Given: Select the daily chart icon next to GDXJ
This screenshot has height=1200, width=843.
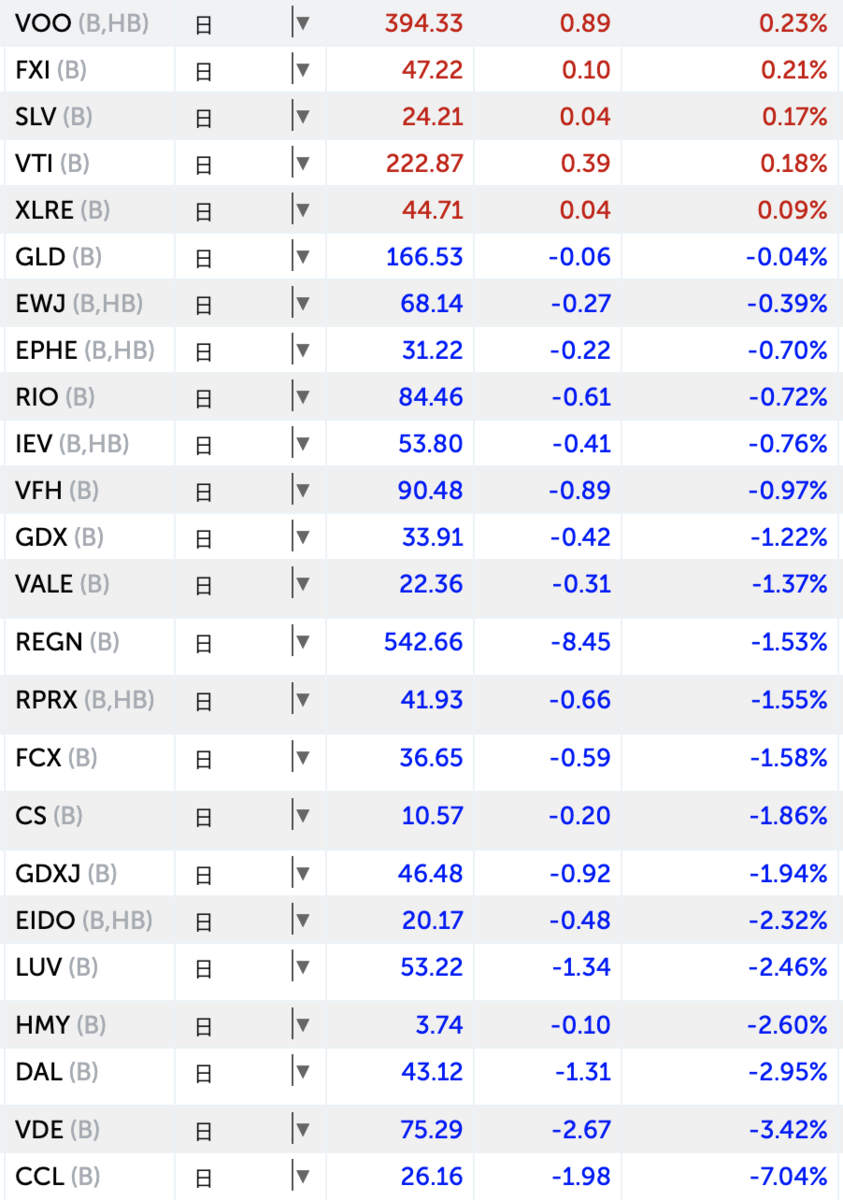Looking at the screenshot, I should tap(203, 873).
